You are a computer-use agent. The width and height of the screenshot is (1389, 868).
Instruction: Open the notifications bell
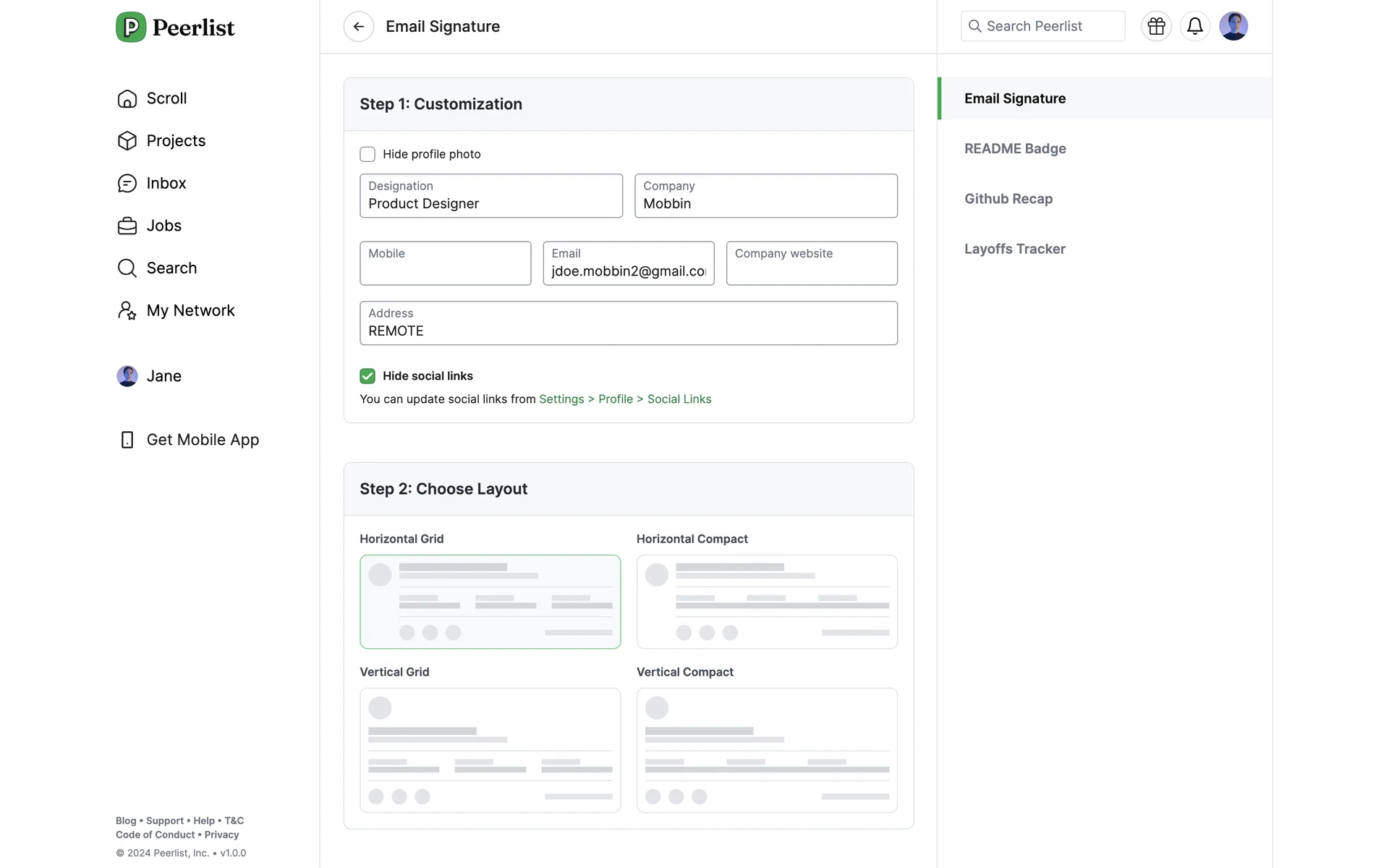click(1194, 27)
